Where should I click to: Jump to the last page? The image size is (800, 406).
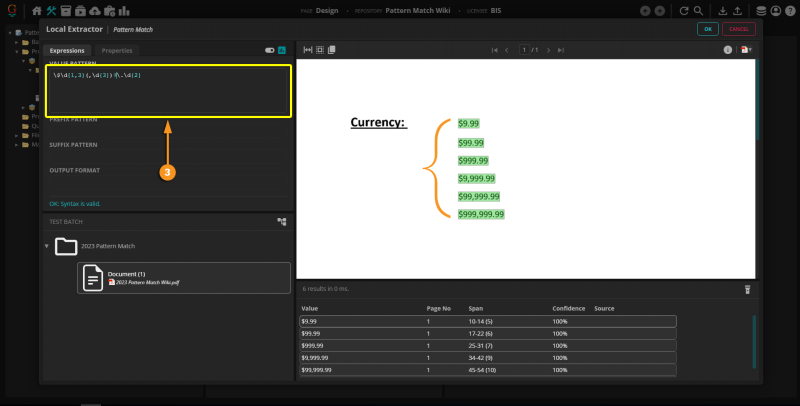click(x=561, y=50)
